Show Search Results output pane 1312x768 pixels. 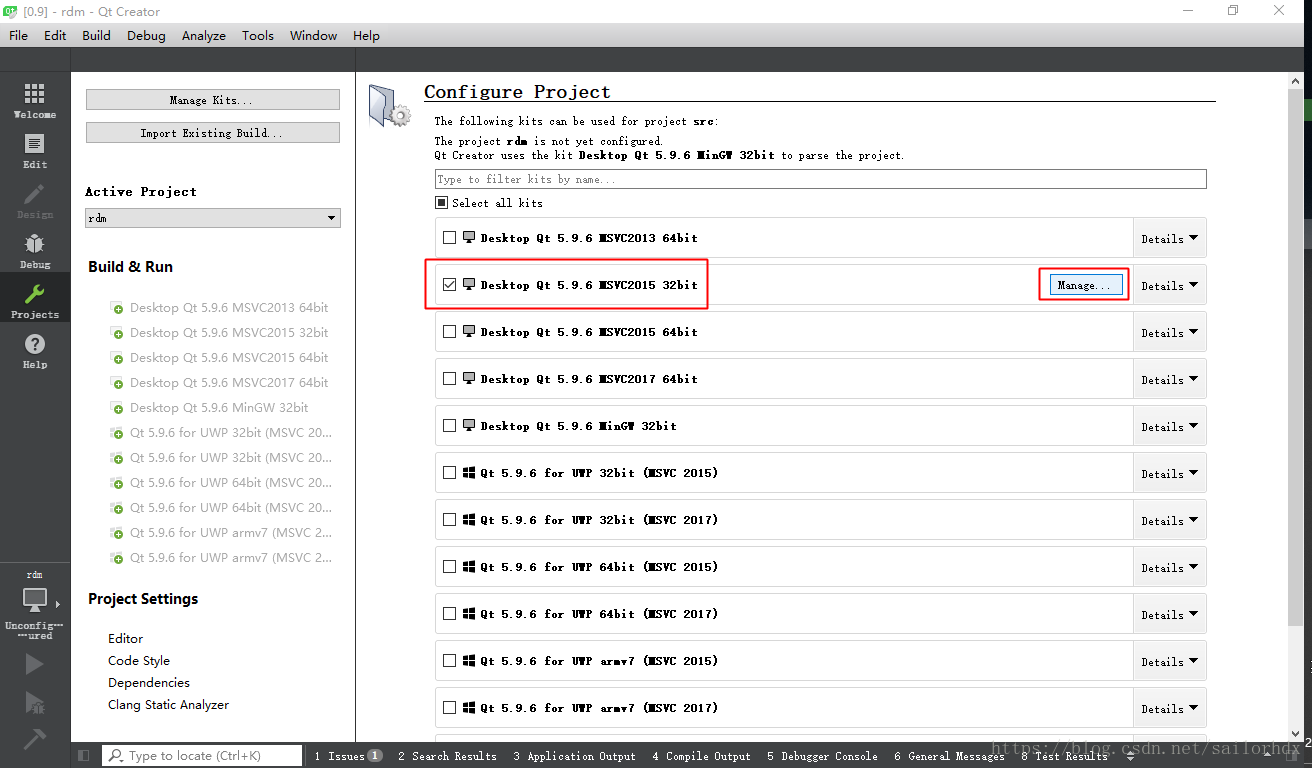tap(447, 756)
